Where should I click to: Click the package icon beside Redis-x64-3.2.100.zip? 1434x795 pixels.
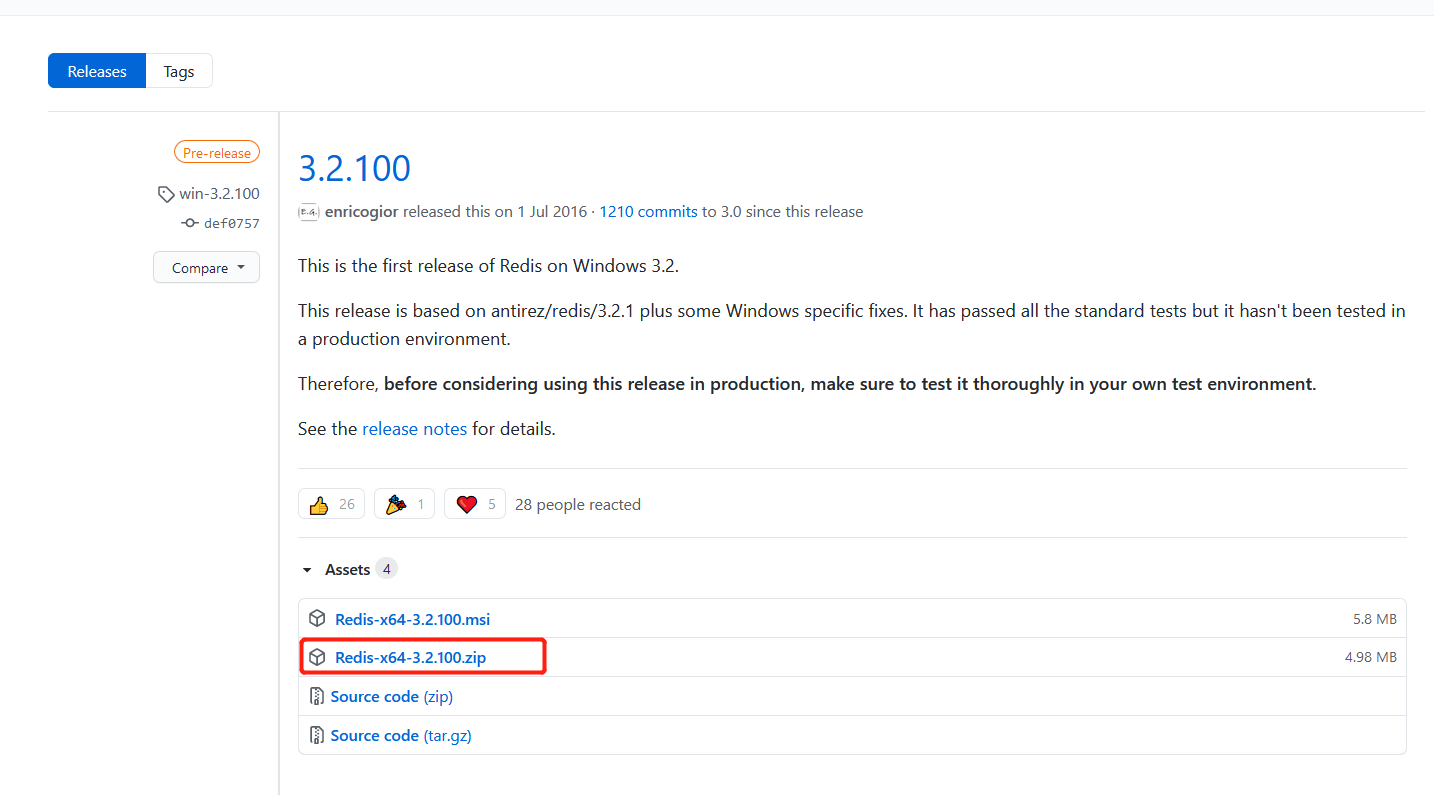[x=317, y=658]
